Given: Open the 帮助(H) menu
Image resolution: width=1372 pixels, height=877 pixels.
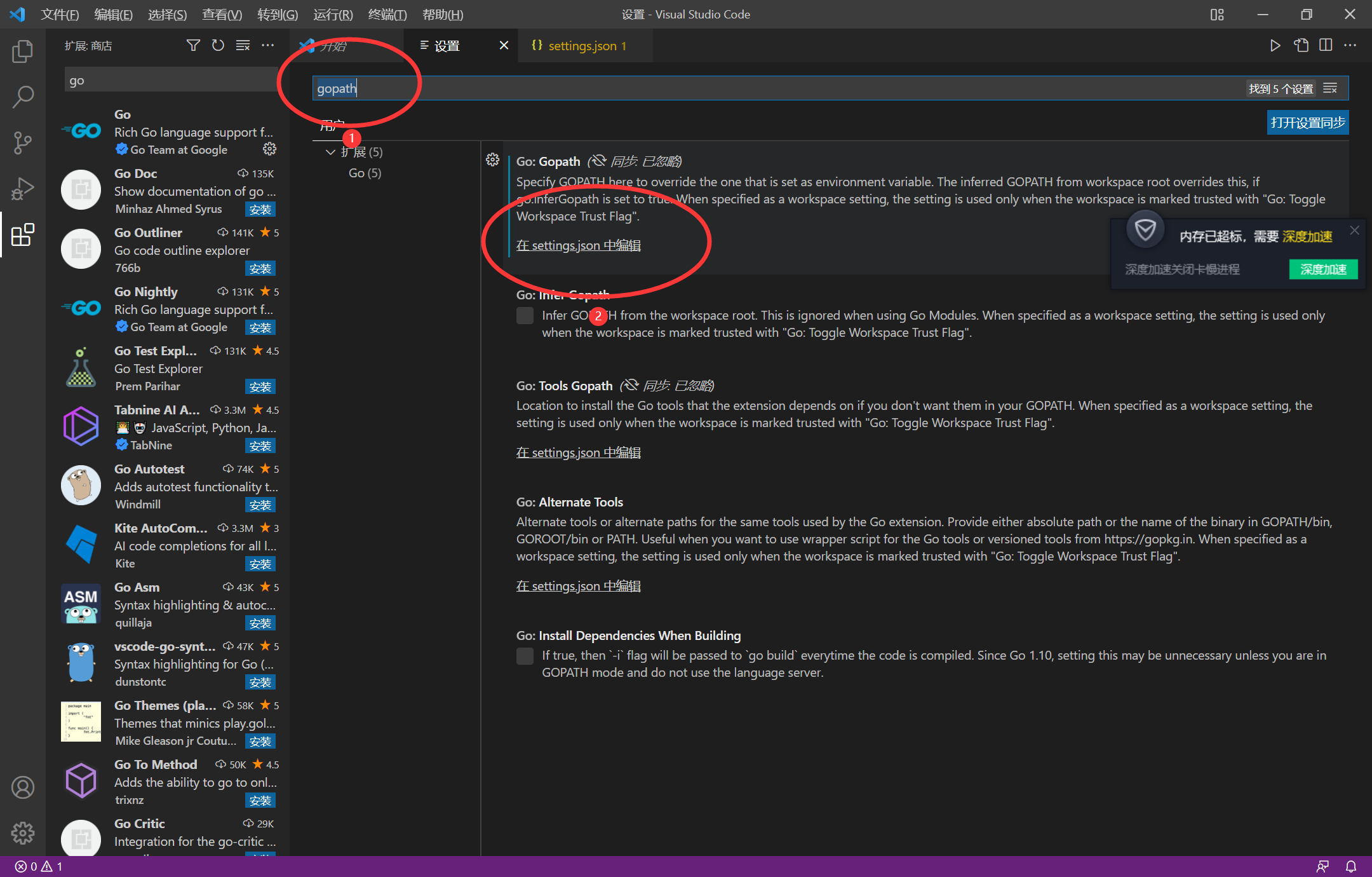Looking at the screenshot, I should [x=443, y=15].
